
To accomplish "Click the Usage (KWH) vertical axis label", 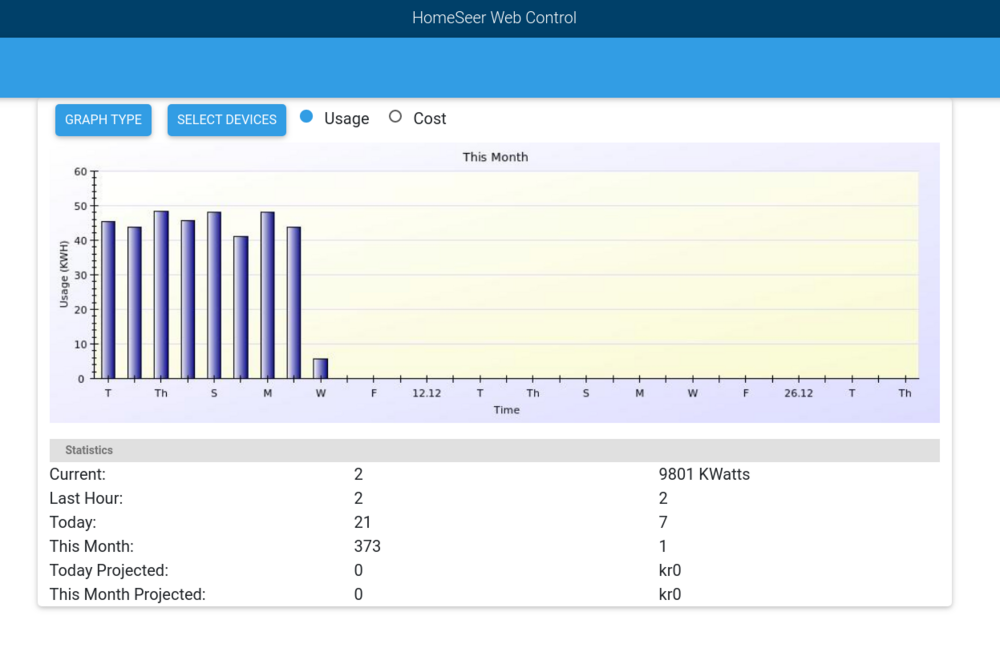I will (x=64, y=274).
